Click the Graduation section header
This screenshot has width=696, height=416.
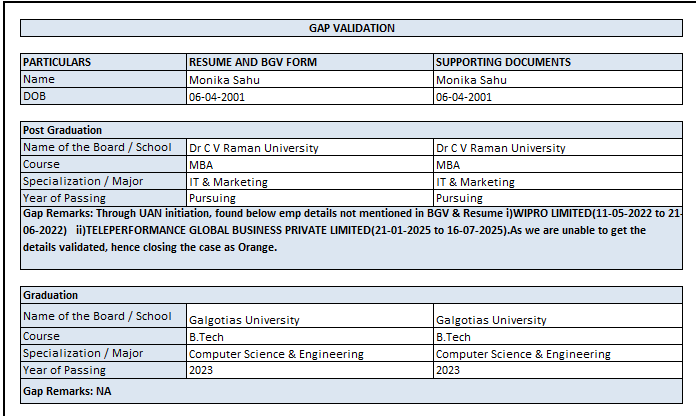(50, 295)
